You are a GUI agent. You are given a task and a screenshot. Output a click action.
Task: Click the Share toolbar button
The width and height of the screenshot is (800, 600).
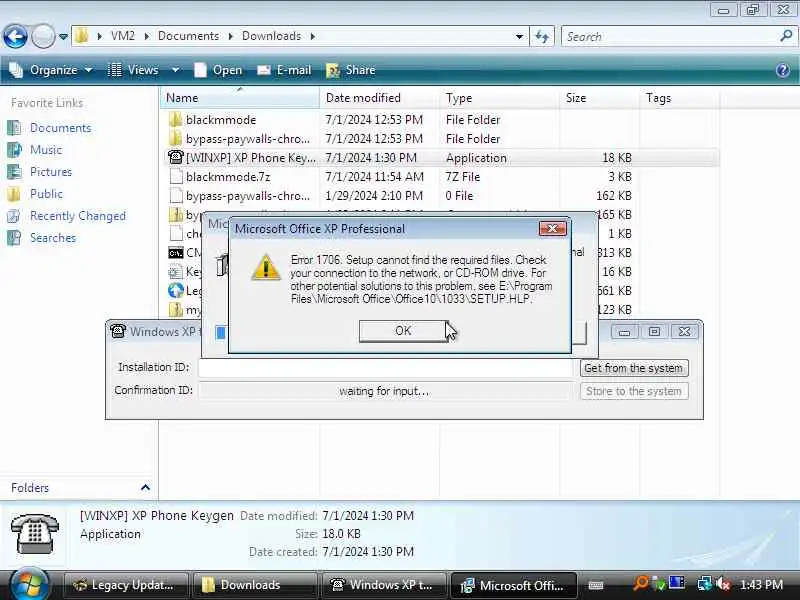[352, 70]
